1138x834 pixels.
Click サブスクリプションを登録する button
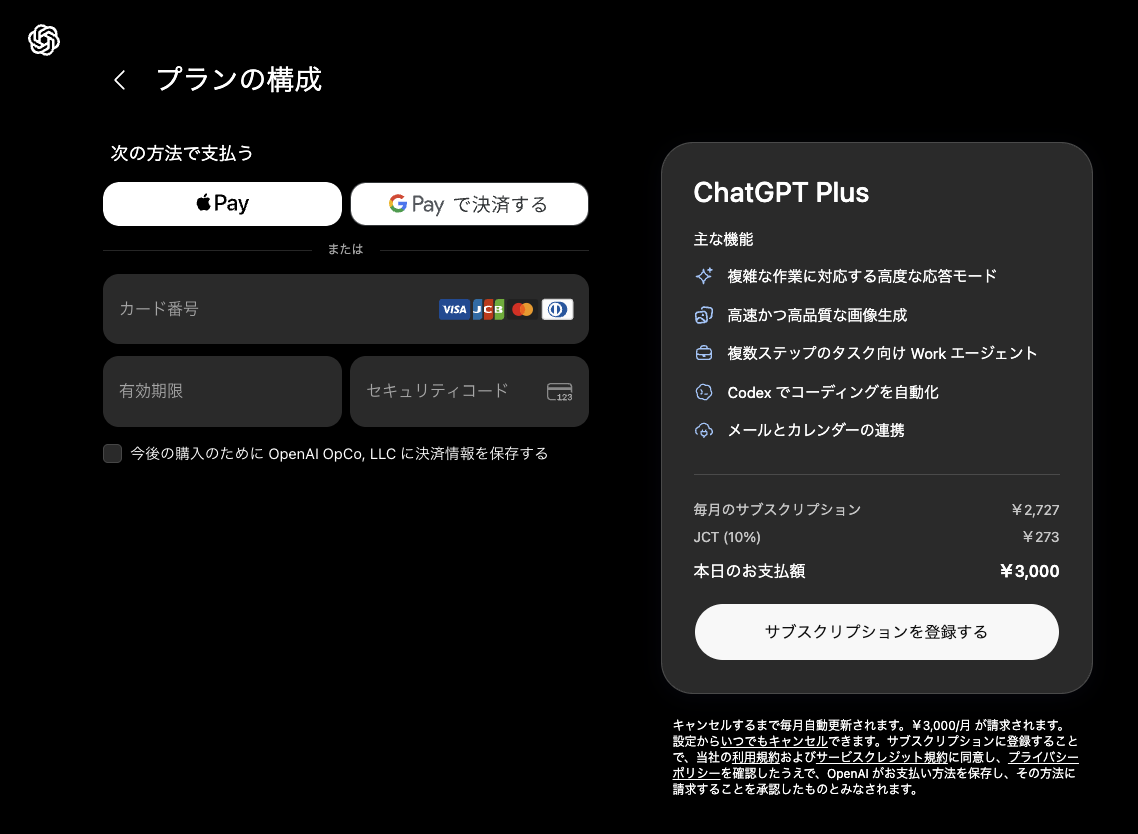point(877,632)
